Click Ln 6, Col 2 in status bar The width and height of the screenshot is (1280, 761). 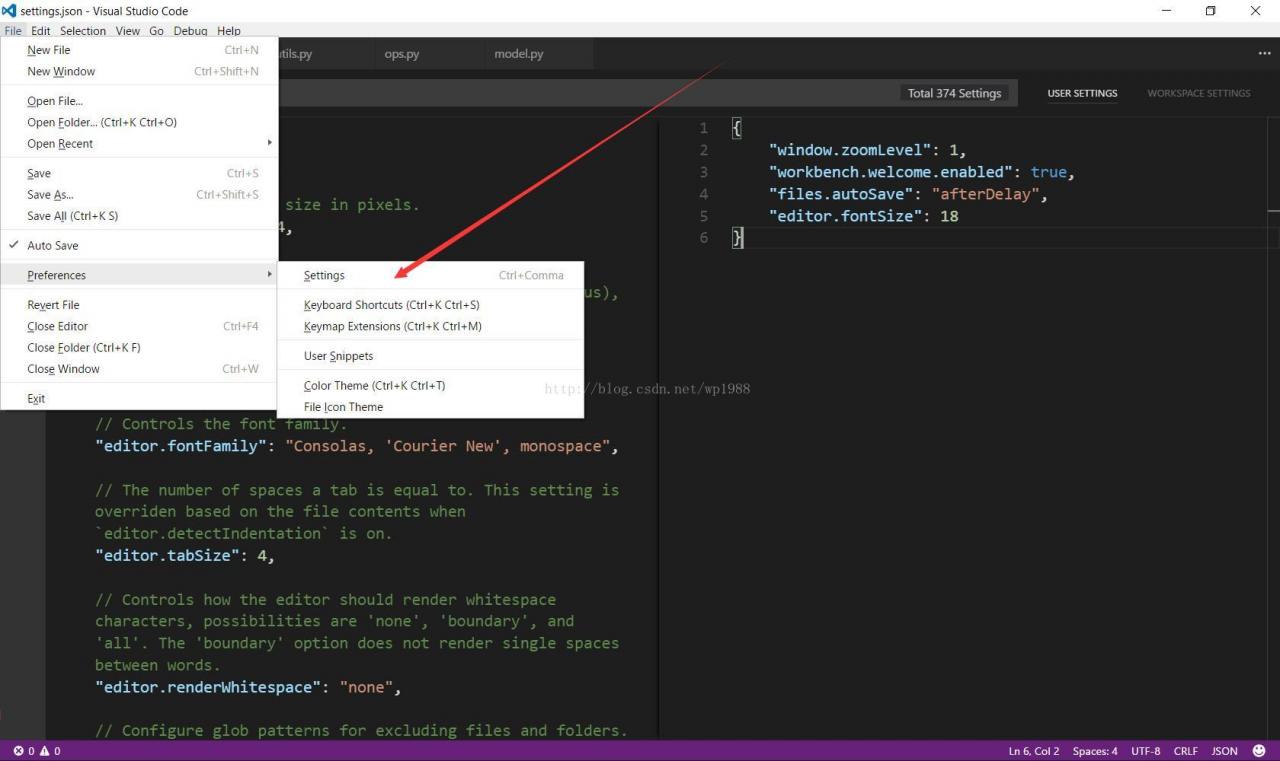tap(1034, 751)
